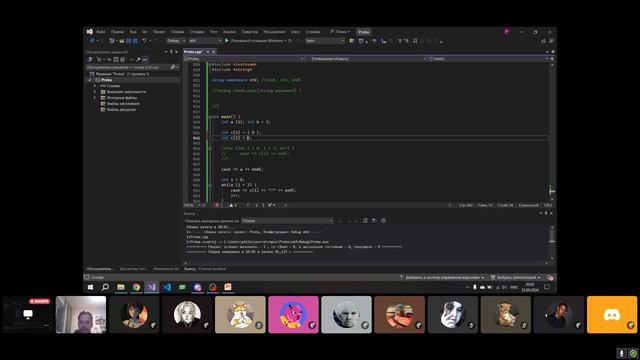
Task: Click the account profile badge
Action: [x=507, y=32]
